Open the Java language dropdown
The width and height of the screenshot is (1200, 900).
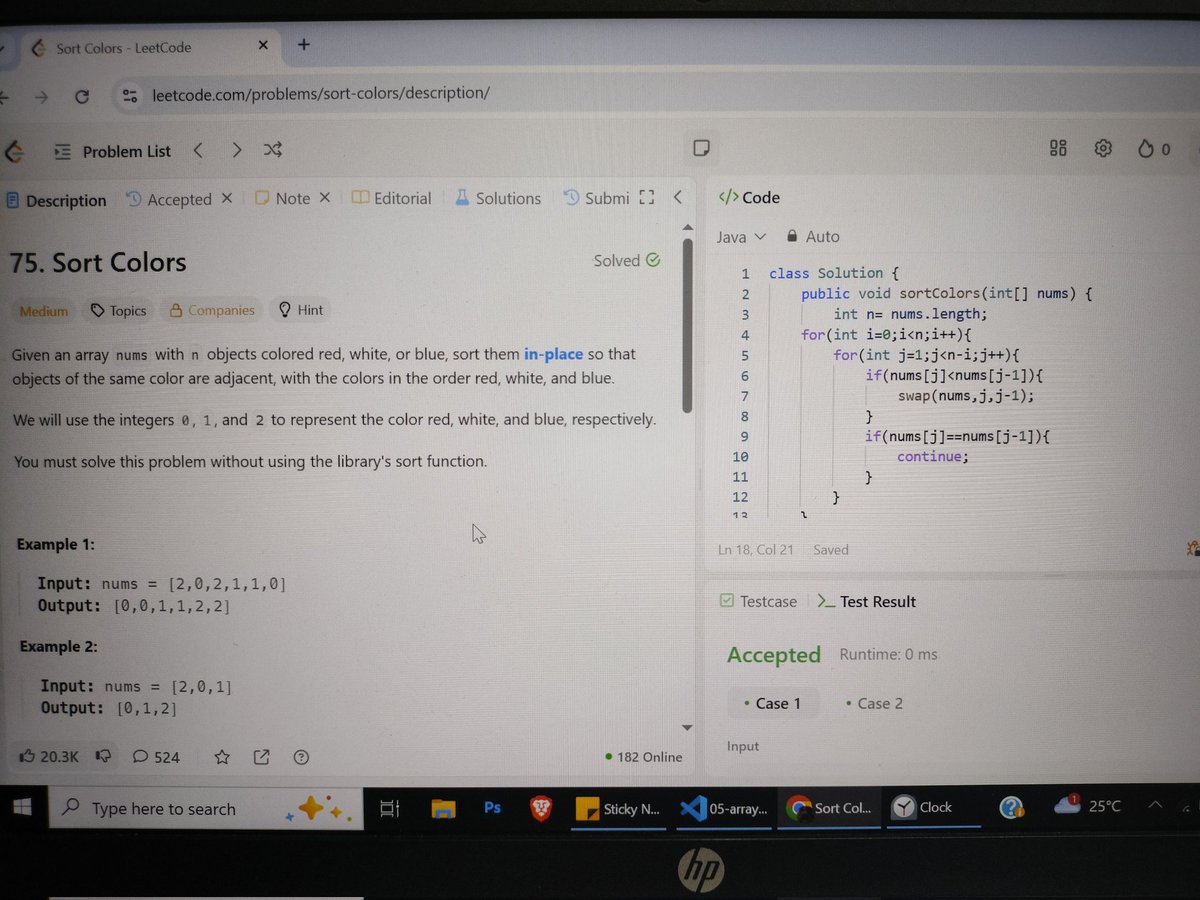tap(741, 237)
